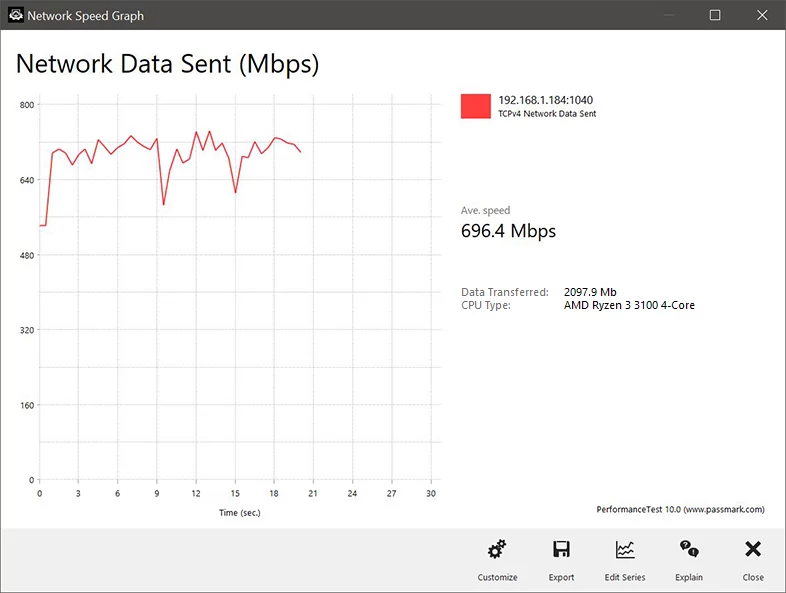Click the Network Data Sent (Mbps) heading
This screenshot has width=786, height=593.
point(167,65)
